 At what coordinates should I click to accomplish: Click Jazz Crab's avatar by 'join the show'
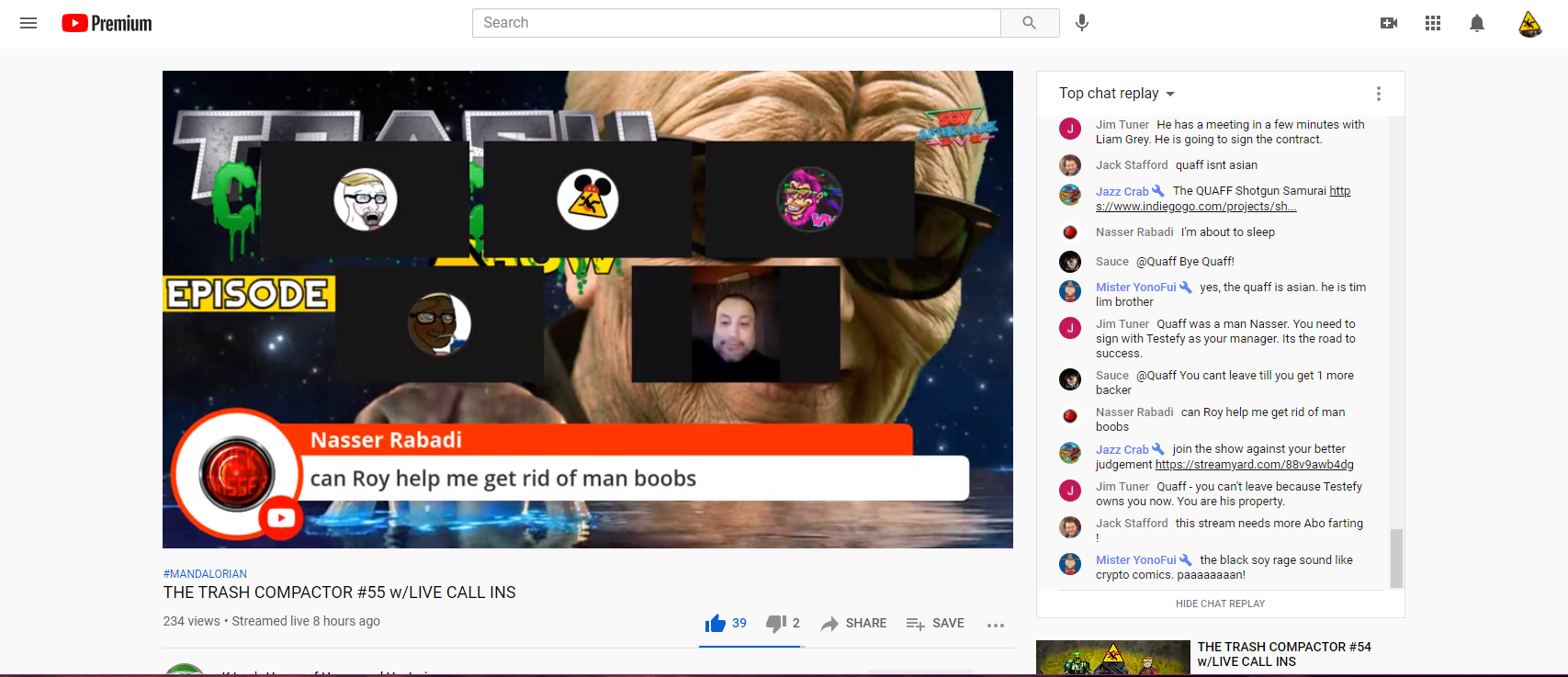(x=1070, y=453)
